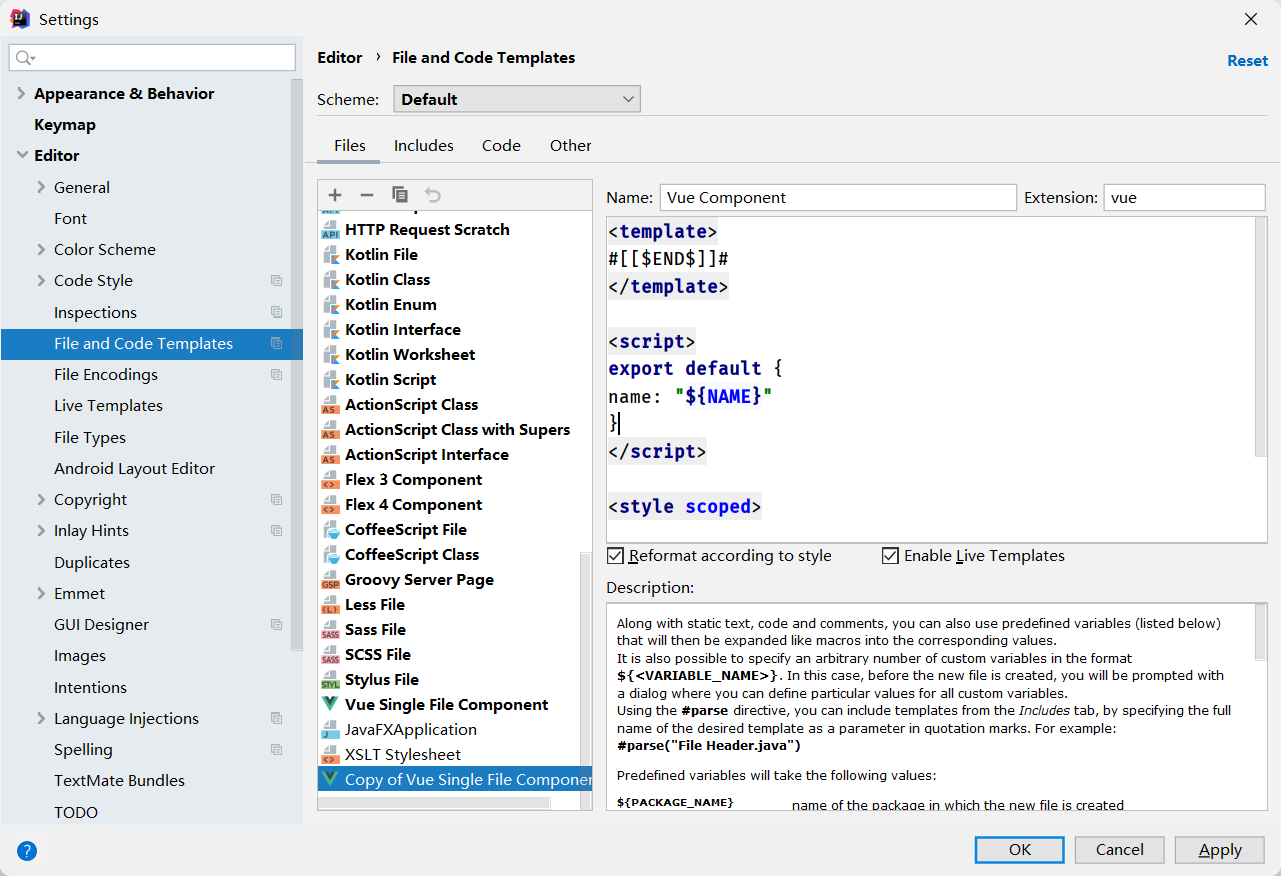The image size is (1281, 876).
Task: Click the ActionScript Class template icon
Action: (x=330, y=405)
